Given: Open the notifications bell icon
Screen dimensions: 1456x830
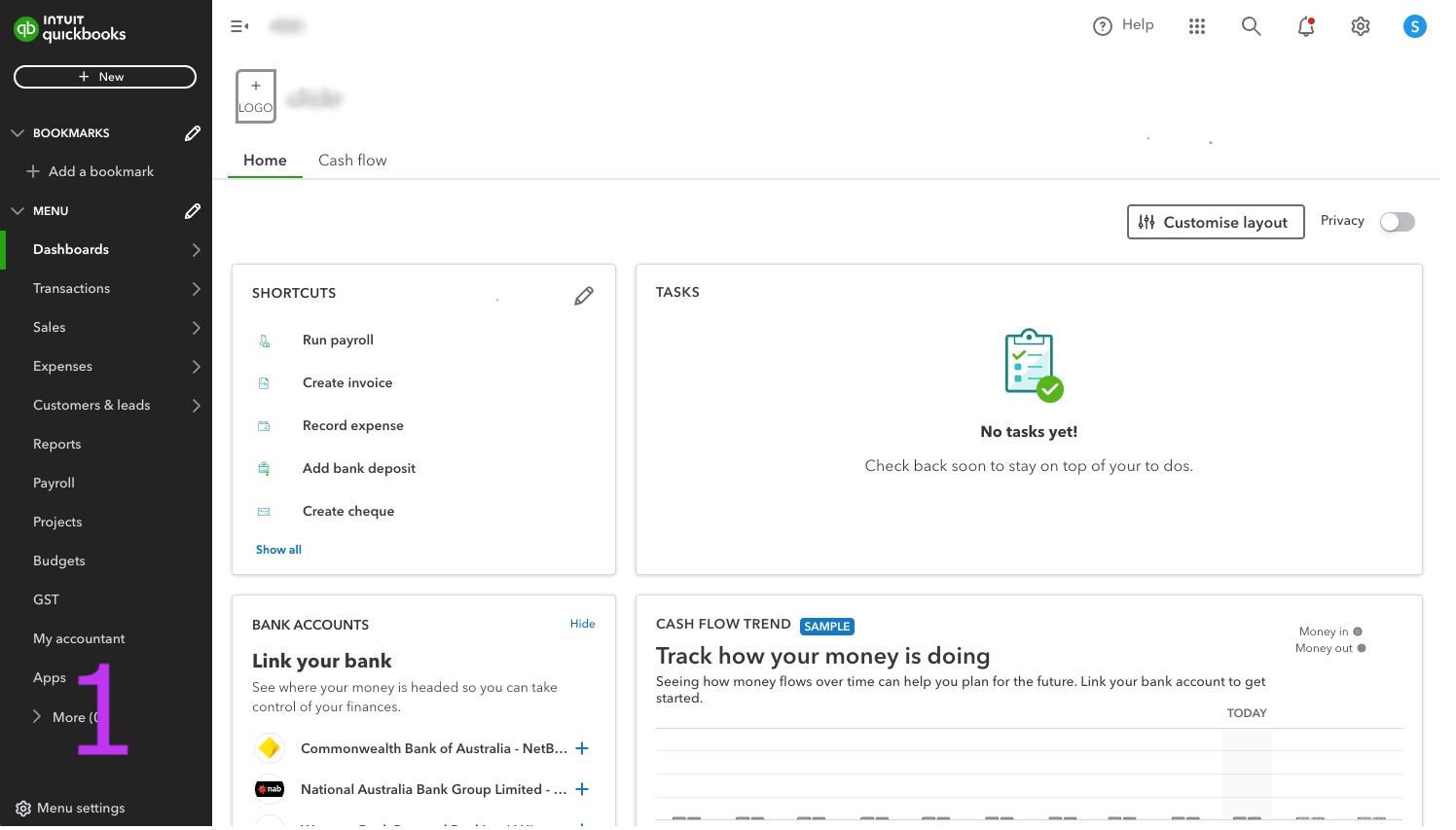Looking at the screenshot, I should pyautogui.click(x=1305, y=27).
